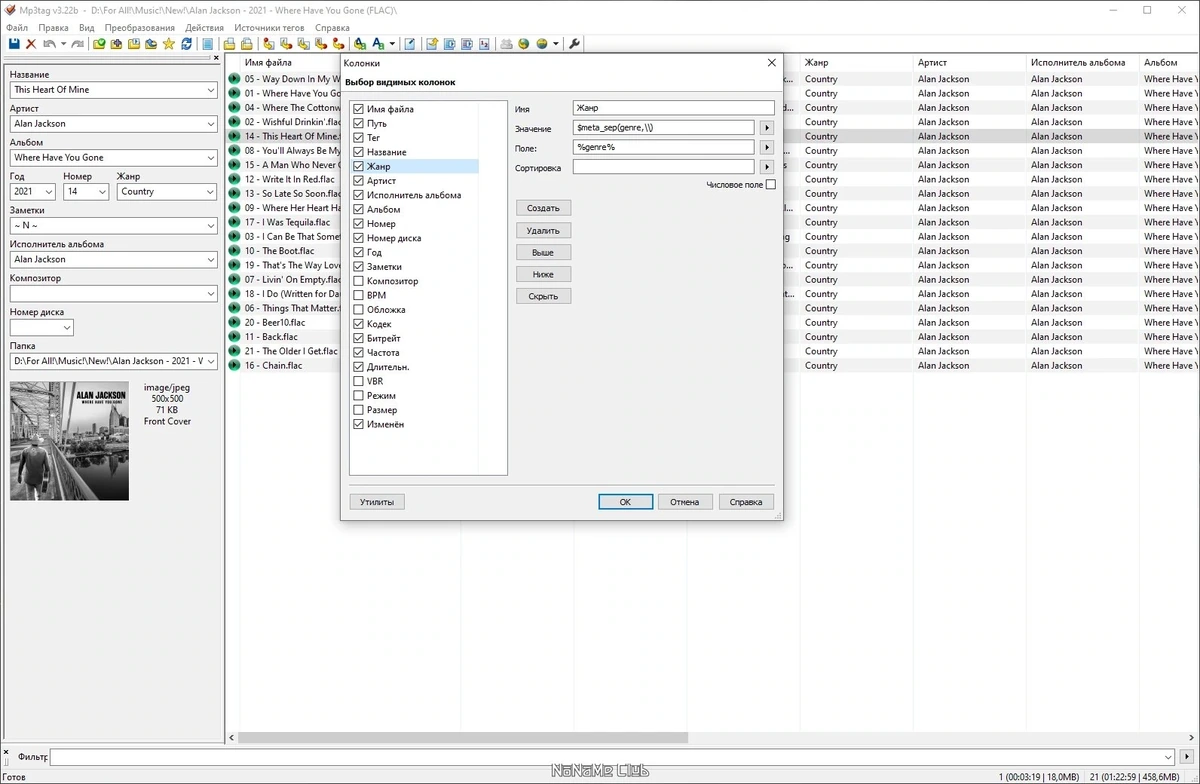Click the yellow star favorites icon

(x=169, y=44)
